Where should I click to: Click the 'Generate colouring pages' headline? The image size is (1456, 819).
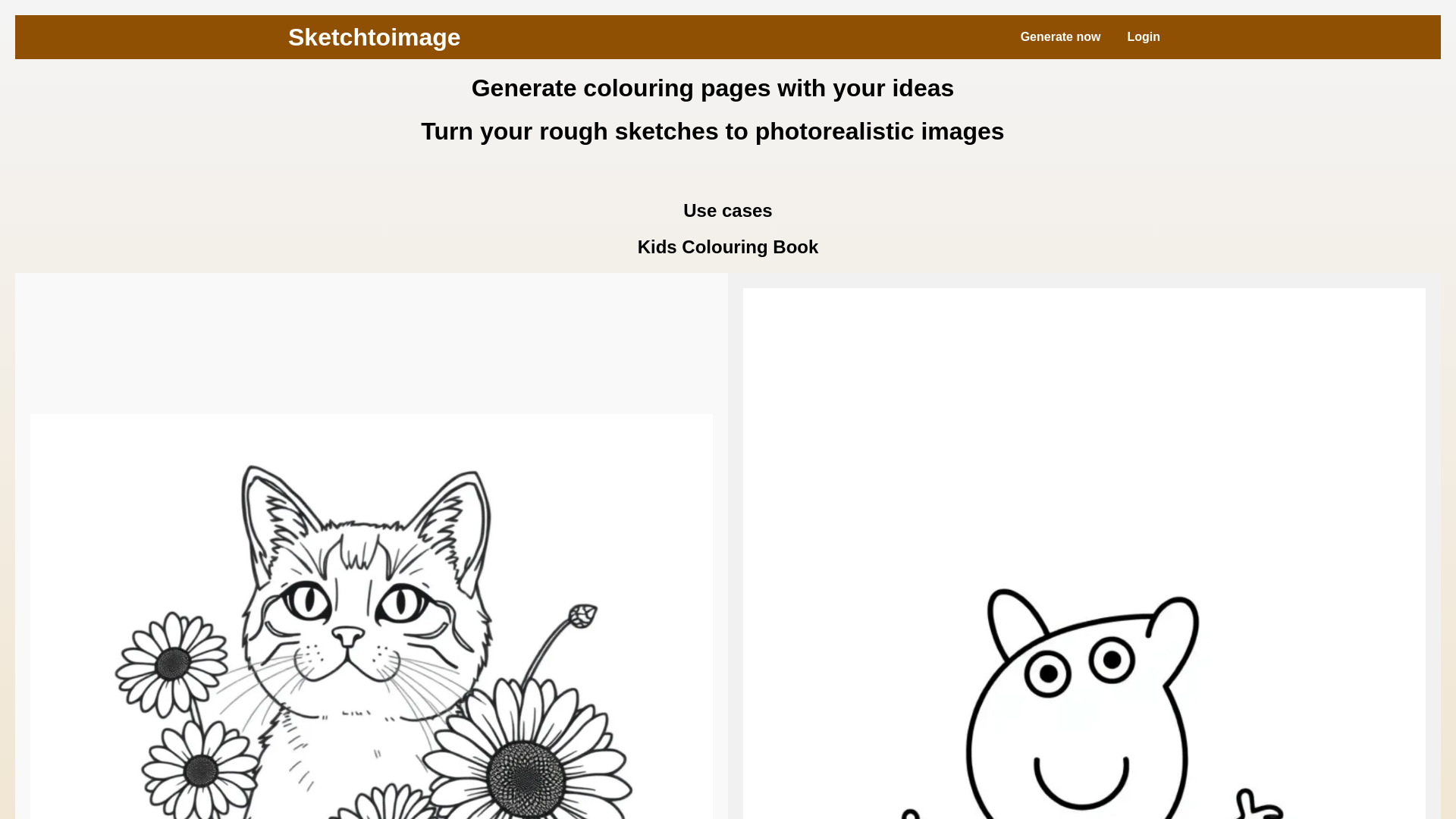click(x=712, y=88)
